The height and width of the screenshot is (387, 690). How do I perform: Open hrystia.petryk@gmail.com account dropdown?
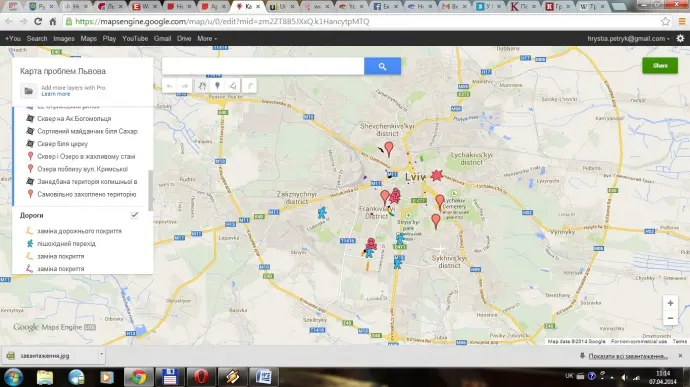(x=628, y=38)
